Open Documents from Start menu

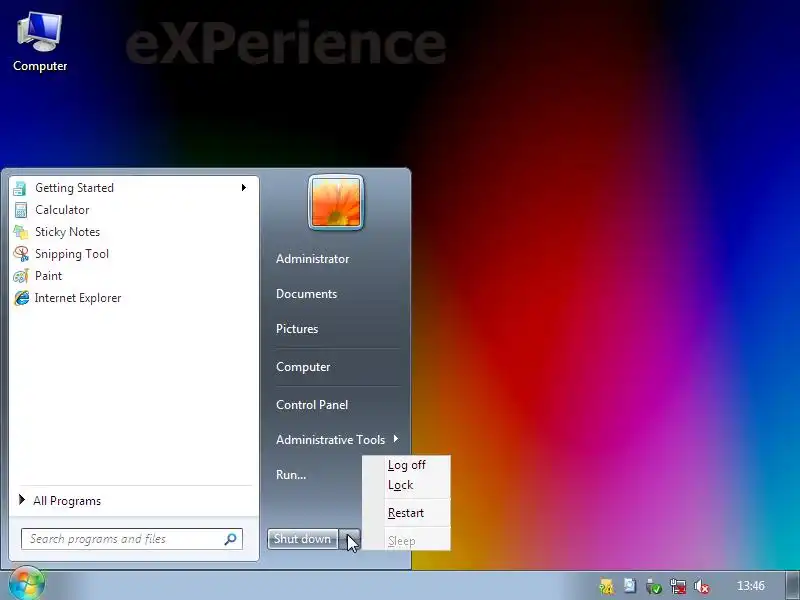click(x=307, y=294)
